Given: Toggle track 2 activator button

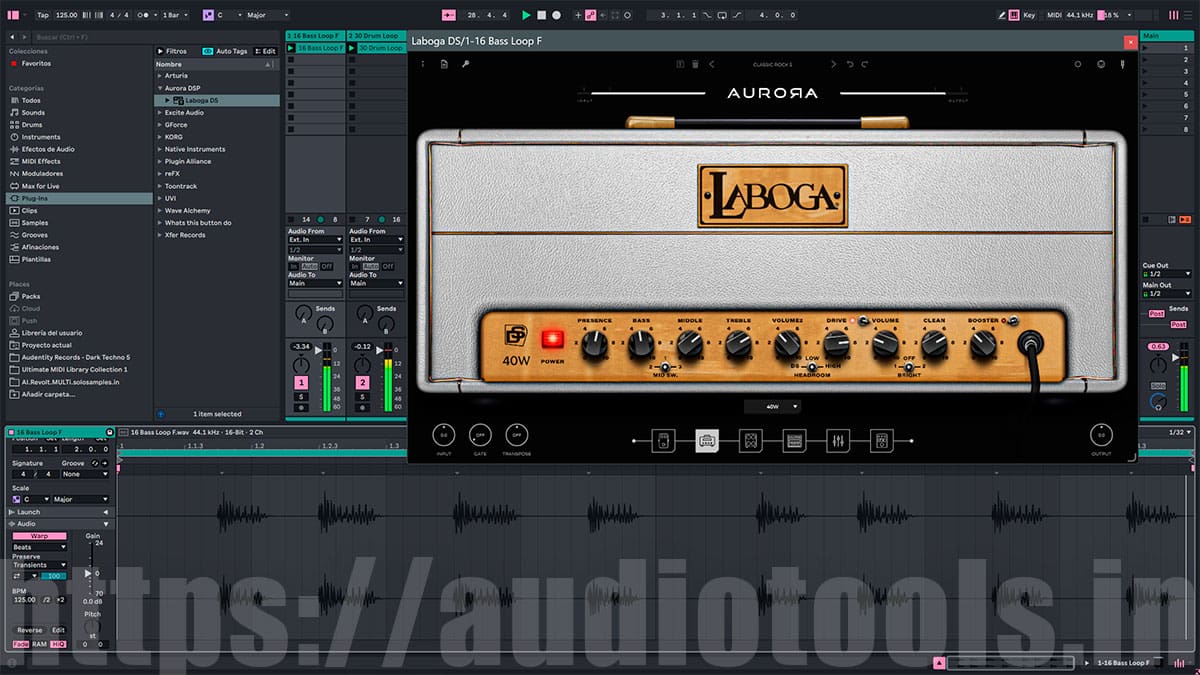Looking at the screenshot, I should (x=362, y=383).
